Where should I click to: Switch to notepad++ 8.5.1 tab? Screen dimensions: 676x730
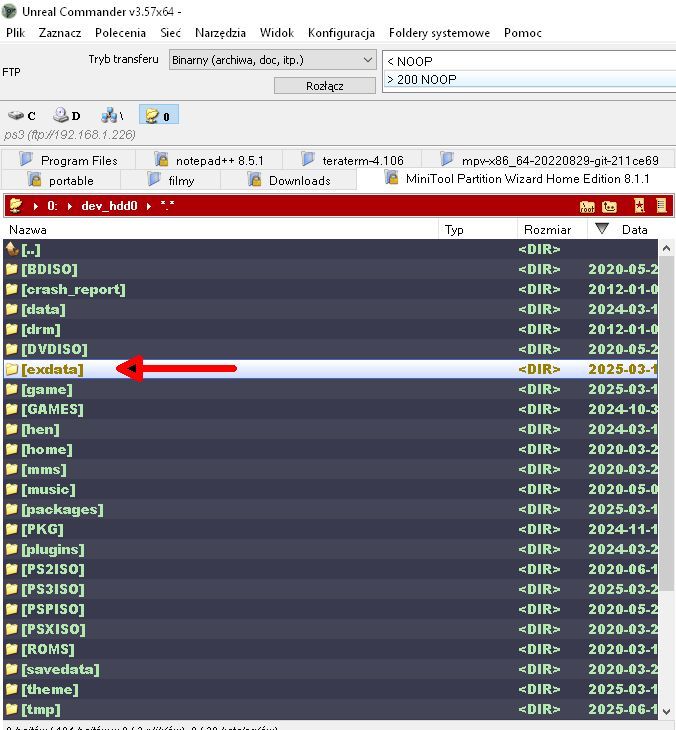[x=209, y=160]
